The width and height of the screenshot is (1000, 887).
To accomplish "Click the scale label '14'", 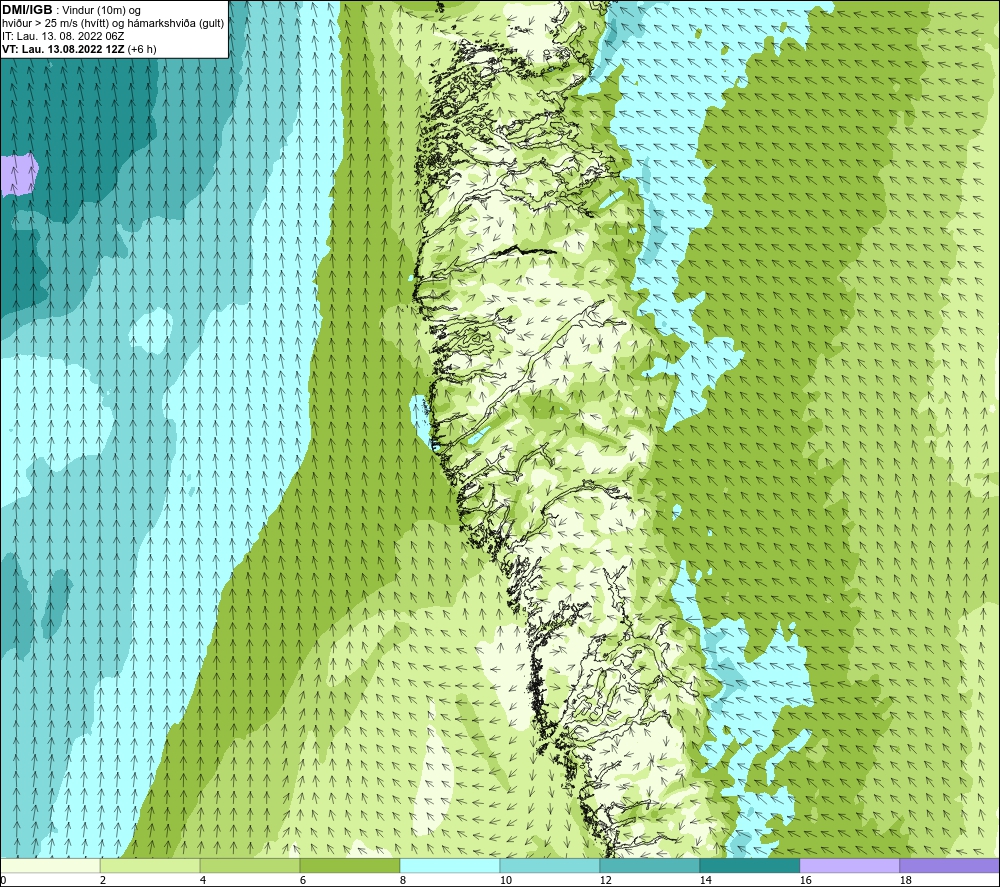I will (705, 880).
